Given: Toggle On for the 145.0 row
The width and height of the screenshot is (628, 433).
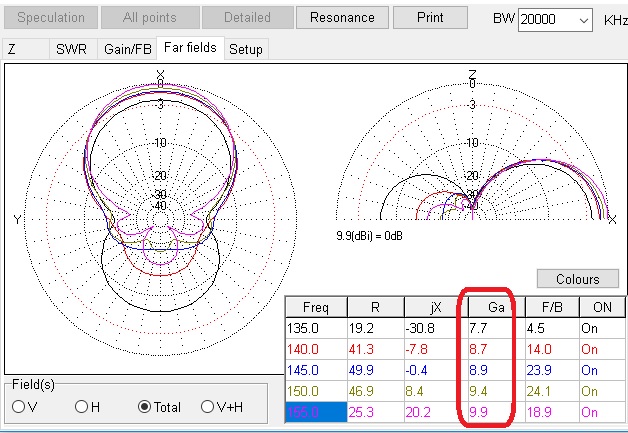Looking at the screenshot, I should (x=602, y=370).
